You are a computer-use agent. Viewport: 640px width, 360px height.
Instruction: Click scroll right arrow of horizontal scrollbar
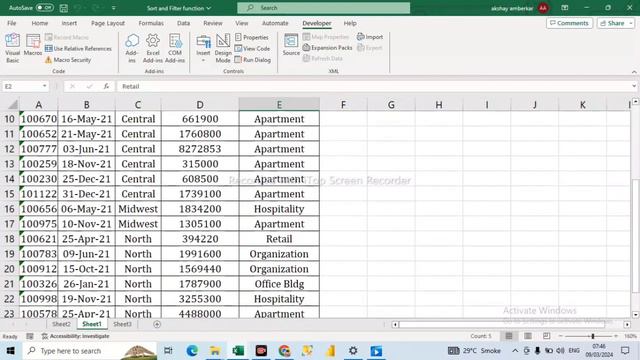(x=627, y=324)
